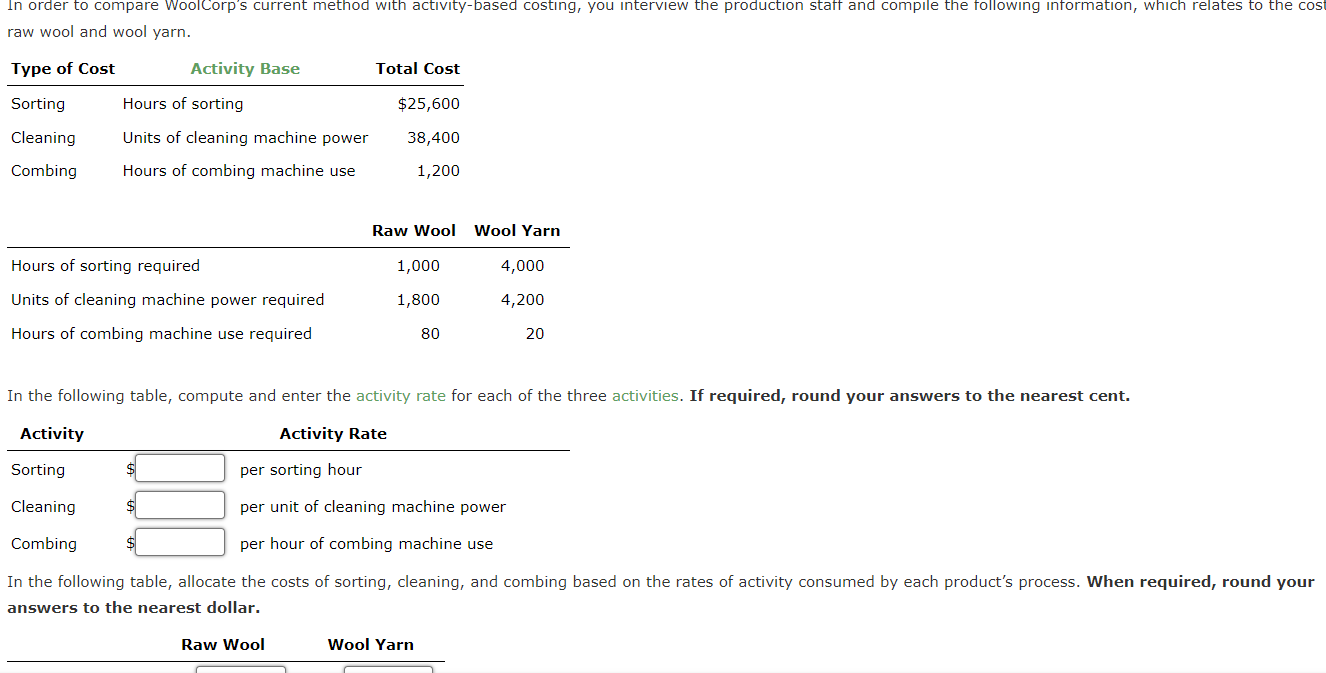Click the Sorting activity rate input field
Viewport: 1326px width, 673px height.
coord(179,468)
